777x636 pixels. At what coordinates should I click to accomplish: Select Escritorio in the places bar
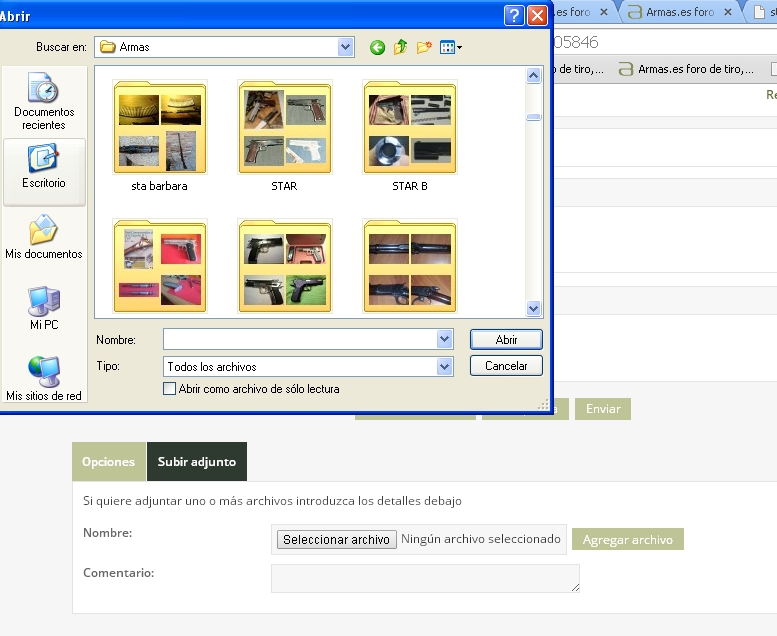click(44, 166)
